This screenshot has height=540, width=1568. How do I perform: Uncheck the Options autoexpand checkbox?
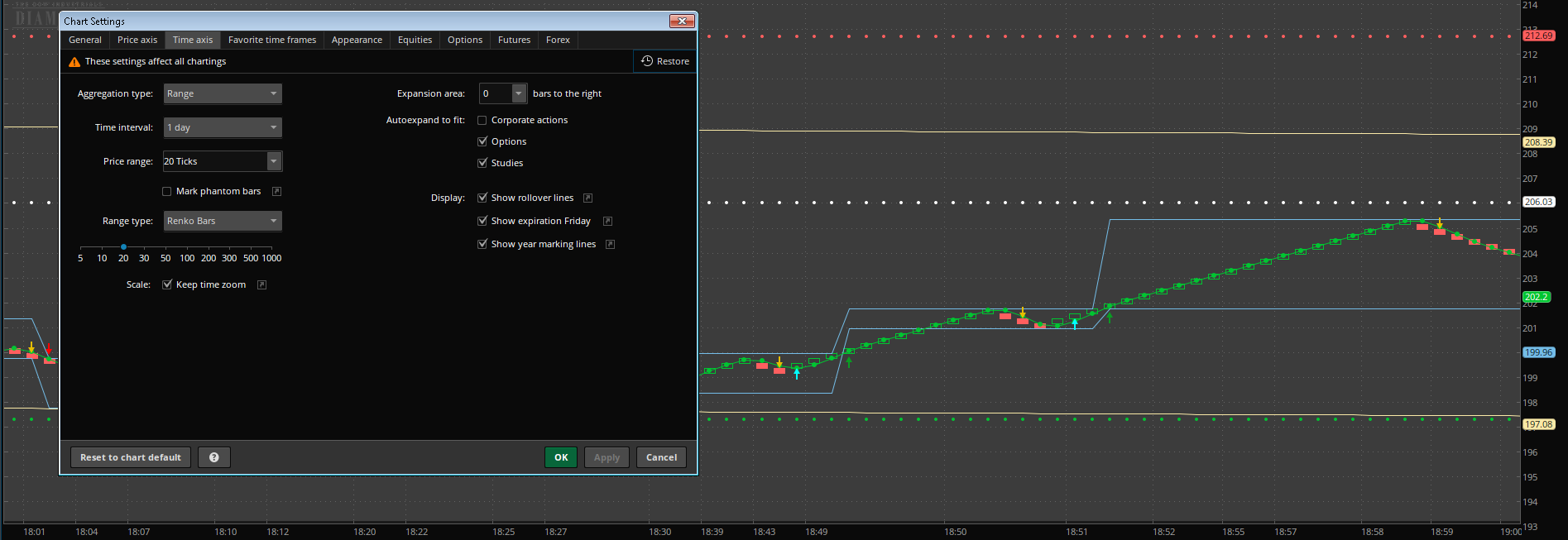482,141
